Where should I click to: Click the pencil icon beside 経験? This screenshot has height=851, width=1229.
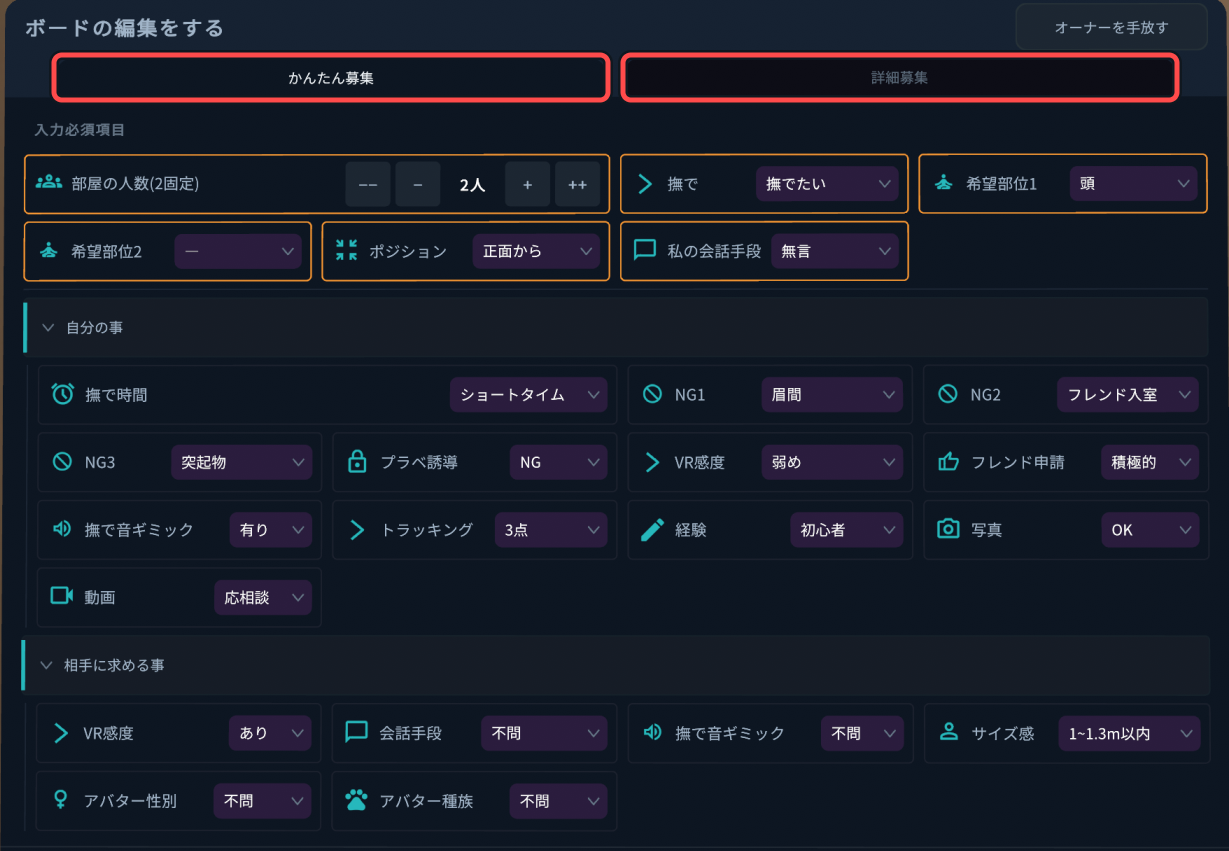(x=652, y=530)
